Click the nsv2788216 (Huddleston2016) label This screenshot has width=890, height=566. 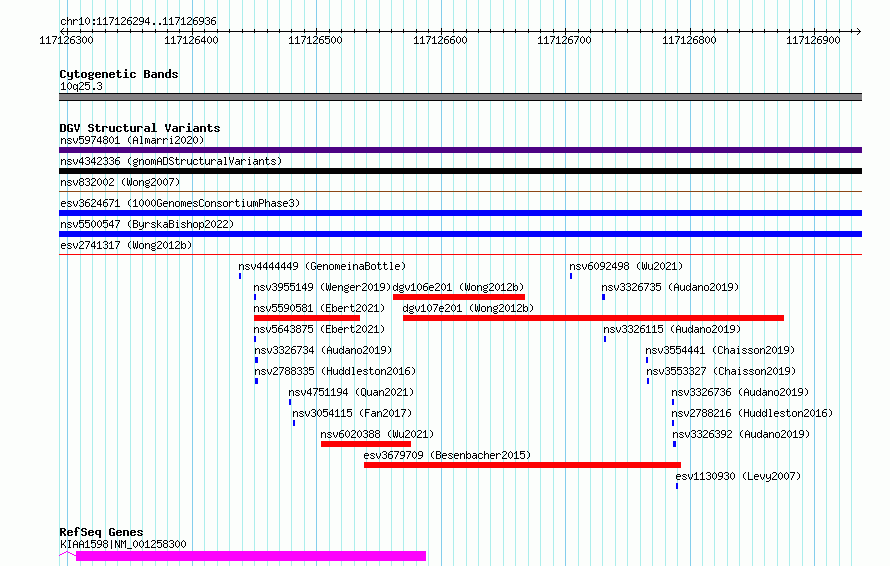[x=752, y=413]
